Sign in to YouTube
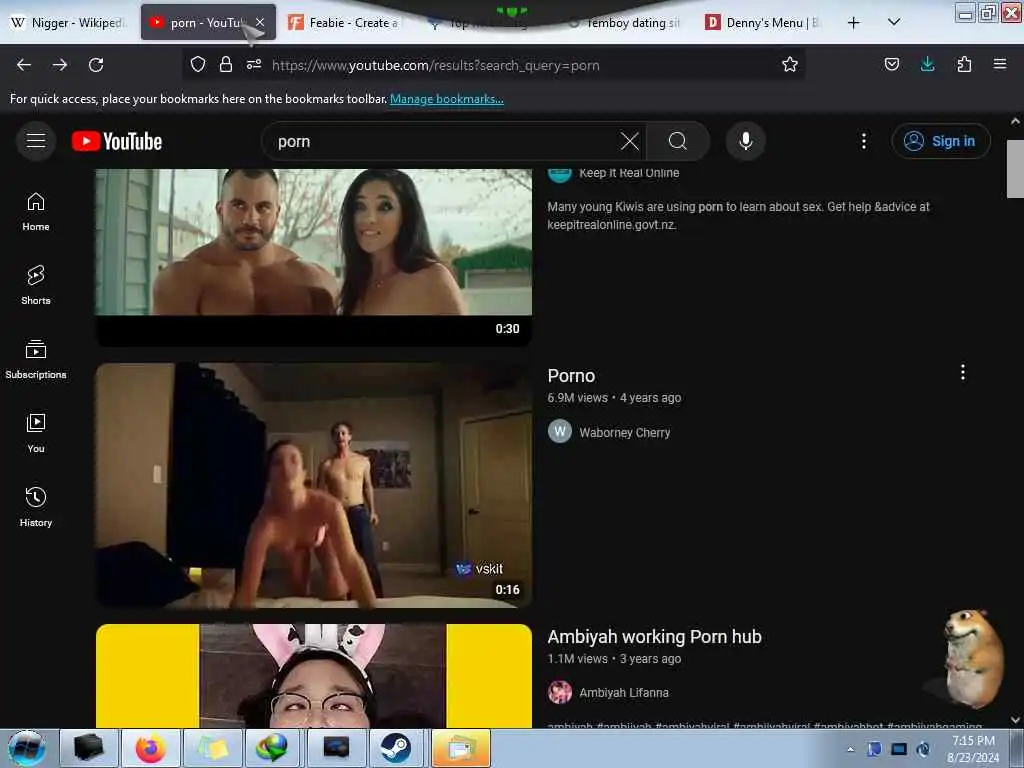Viewport: 1024px width, 768px height. click(941, 141)
